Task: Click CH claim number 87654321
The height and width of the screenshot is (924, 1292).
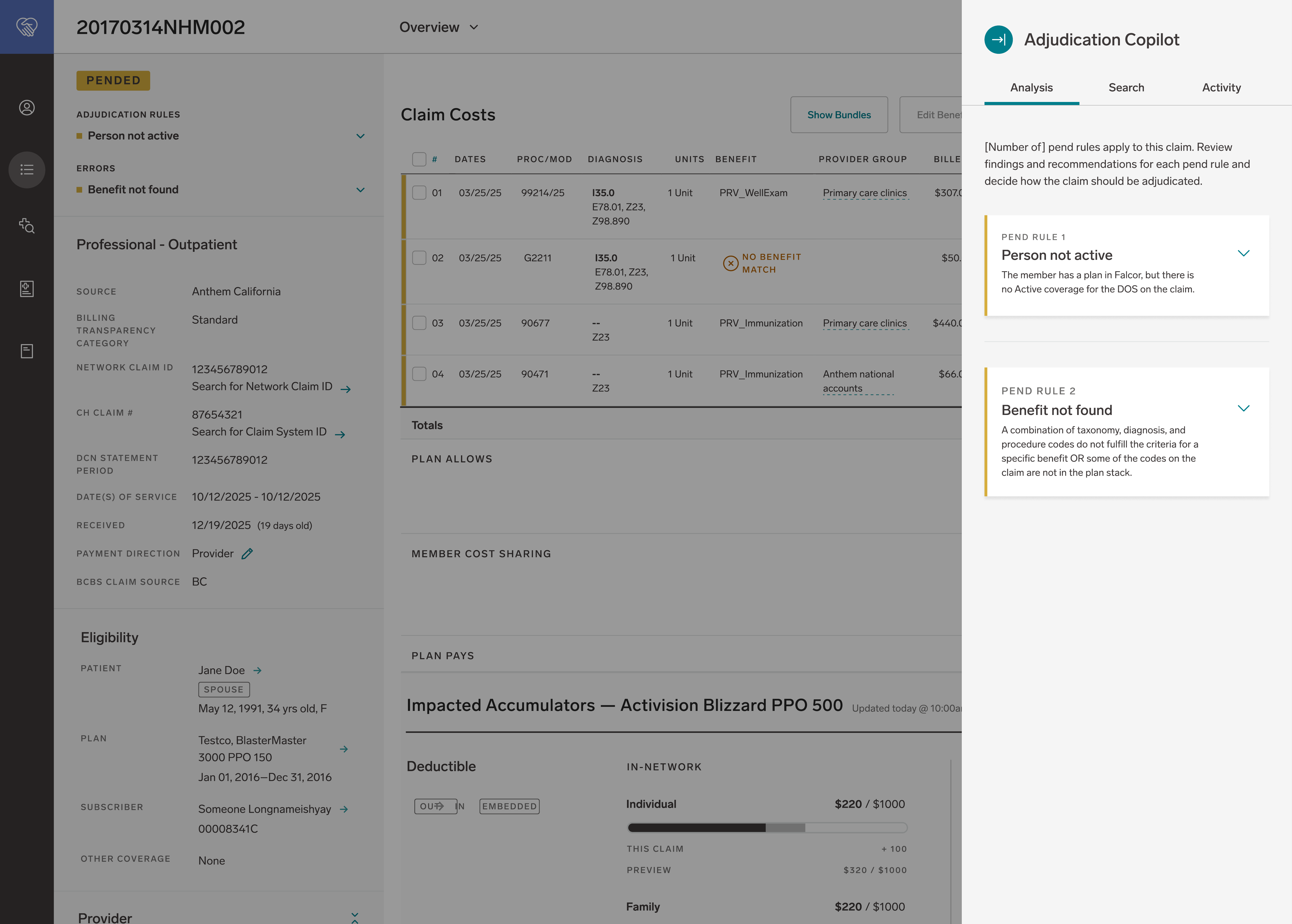Action: pos(217,415)
